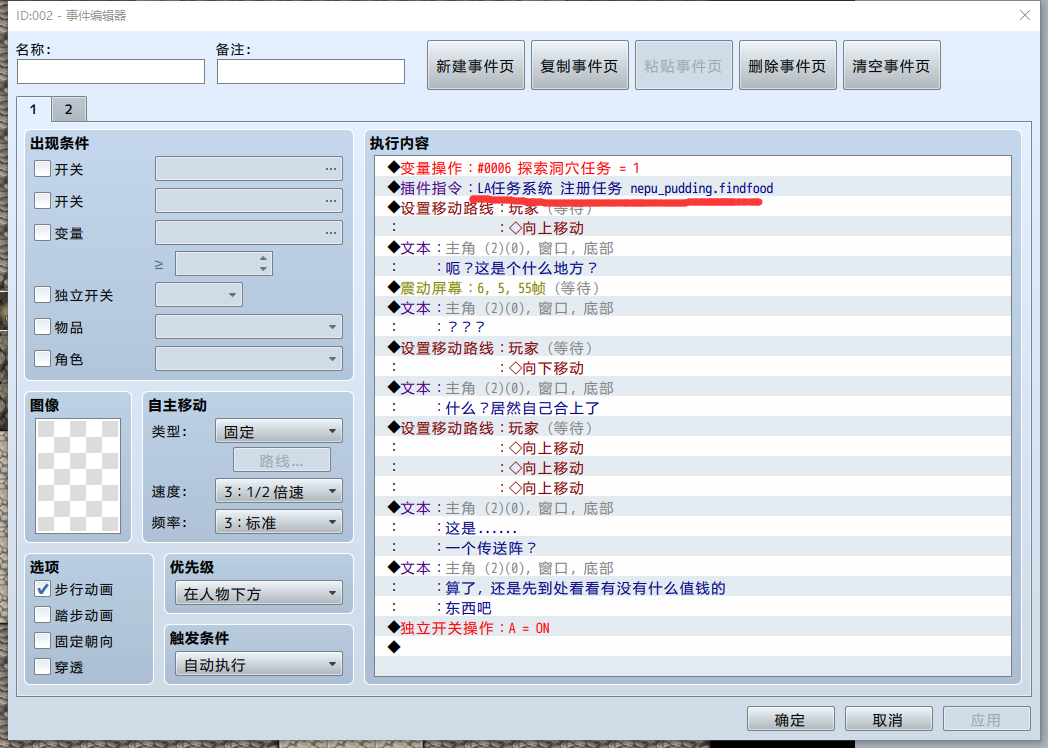Check the 穿透 option
The width and height of the screenshot is (1048, 748).
pyautogui.click(x=42, y=666)
